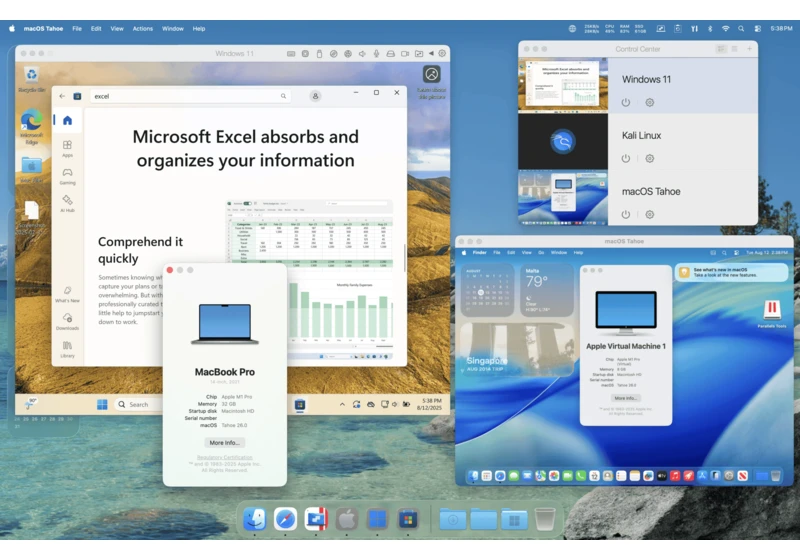Open AI Hub in Microsoft Store sidebar

click(x=67, y=203)
